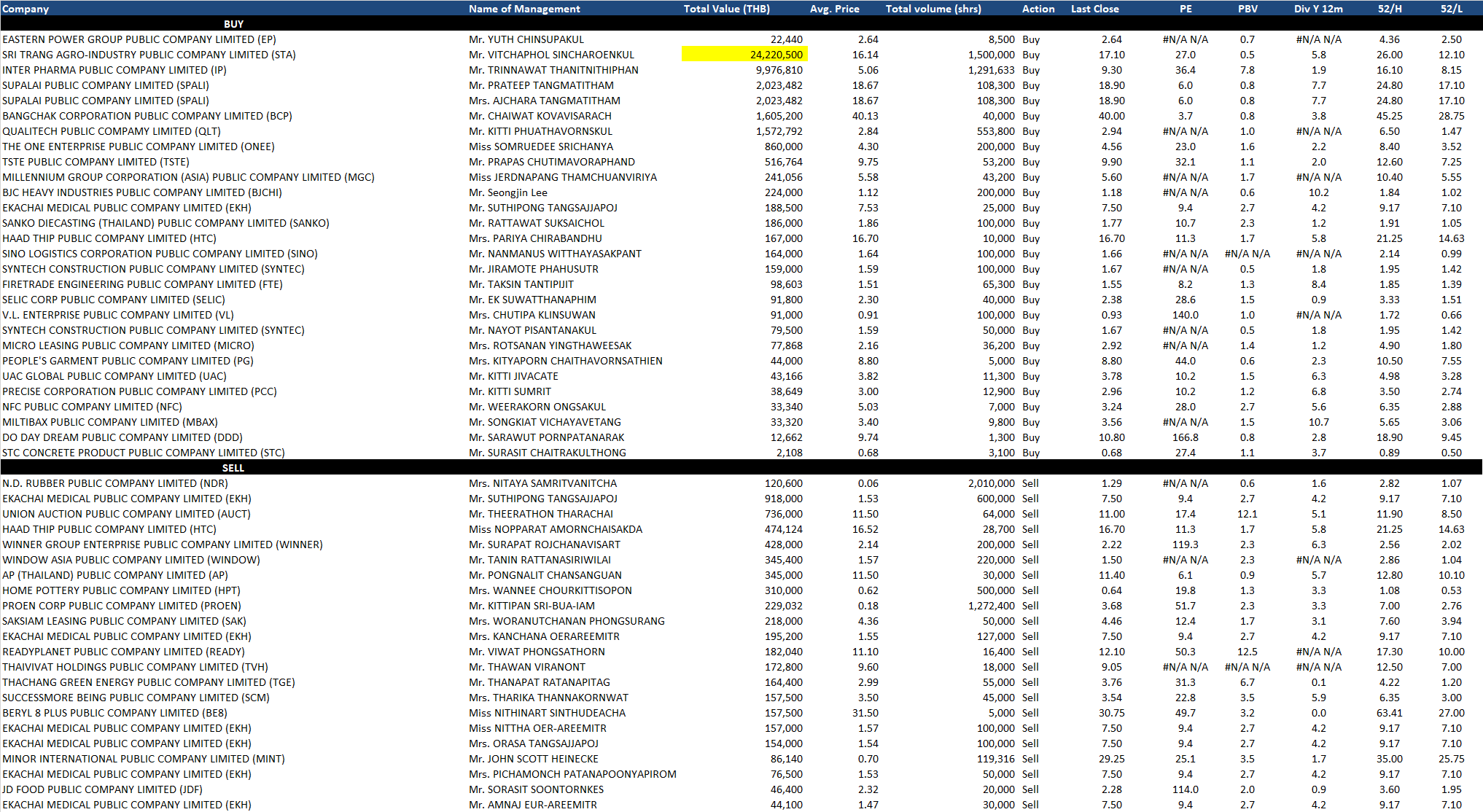Select Mrs. PICHAMONCH PATANAPOONYAPIROM cell
Image resolution: width=1483 pixels, height=812 pixels.
[572, 774]
